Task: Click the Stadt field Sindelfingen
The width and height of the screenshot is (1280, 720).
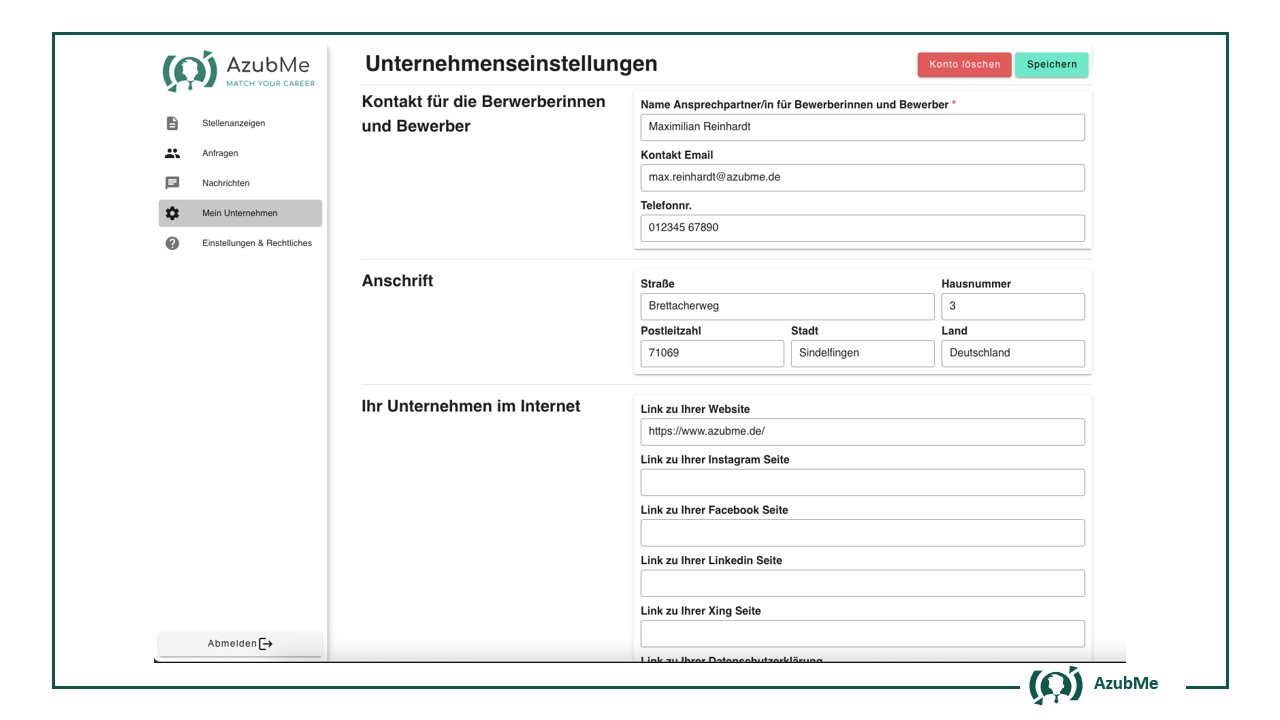Action: tap(862, 353)
